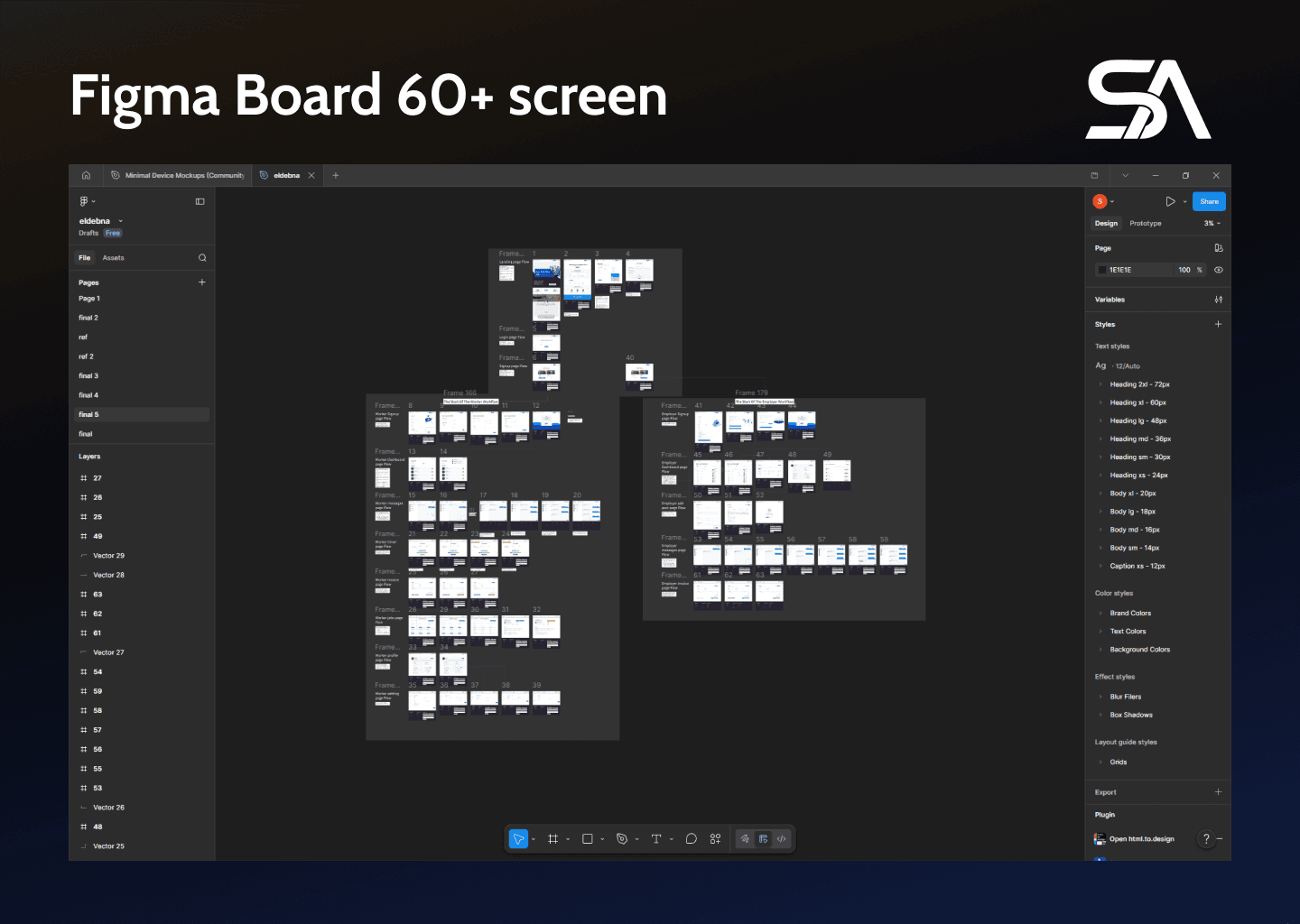Click the Present play icon
This screenshot has width=1300, height=924.
[x=1170, y=201]
